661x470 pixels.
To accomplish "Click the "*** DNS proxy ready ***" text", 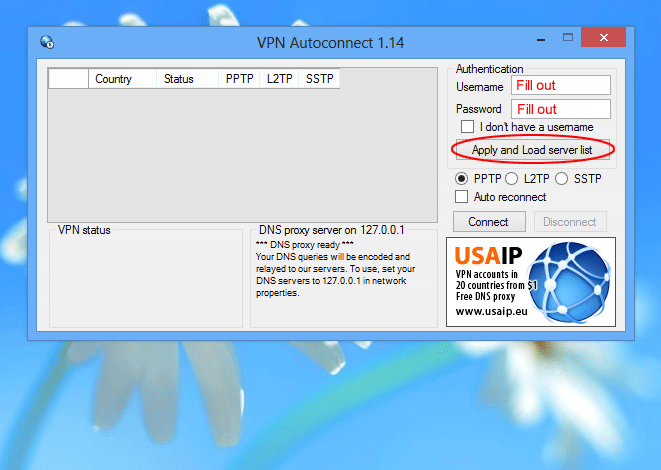I will click(304, 245).
